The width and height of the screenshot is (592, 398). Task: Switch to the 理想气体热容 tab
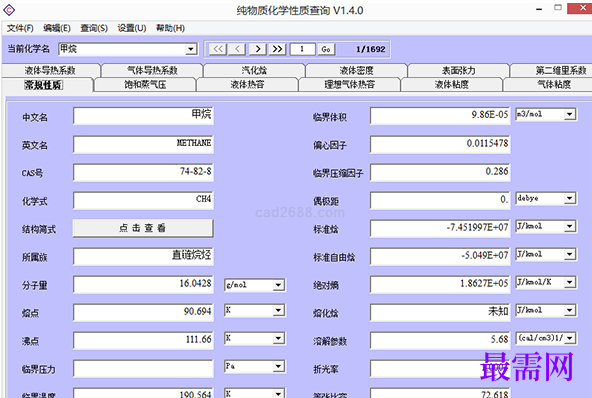point(350,85)
